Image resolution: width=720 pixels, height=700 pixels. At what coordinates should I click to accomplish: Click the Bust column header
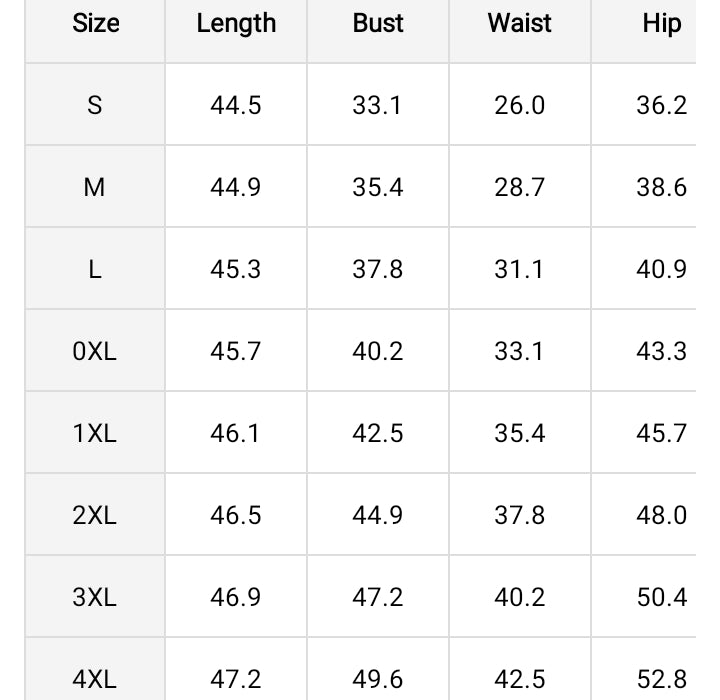[378, 24]
